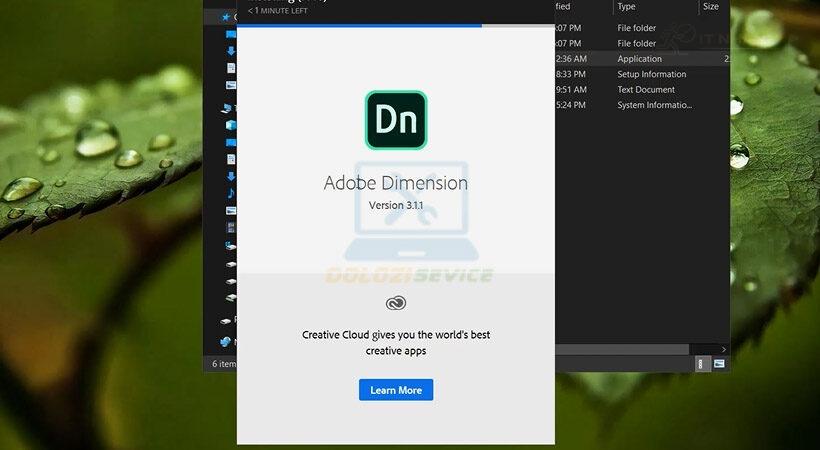
Task: Click the Adobe Dimension Dn logo
Action: (x=395, y=120)
